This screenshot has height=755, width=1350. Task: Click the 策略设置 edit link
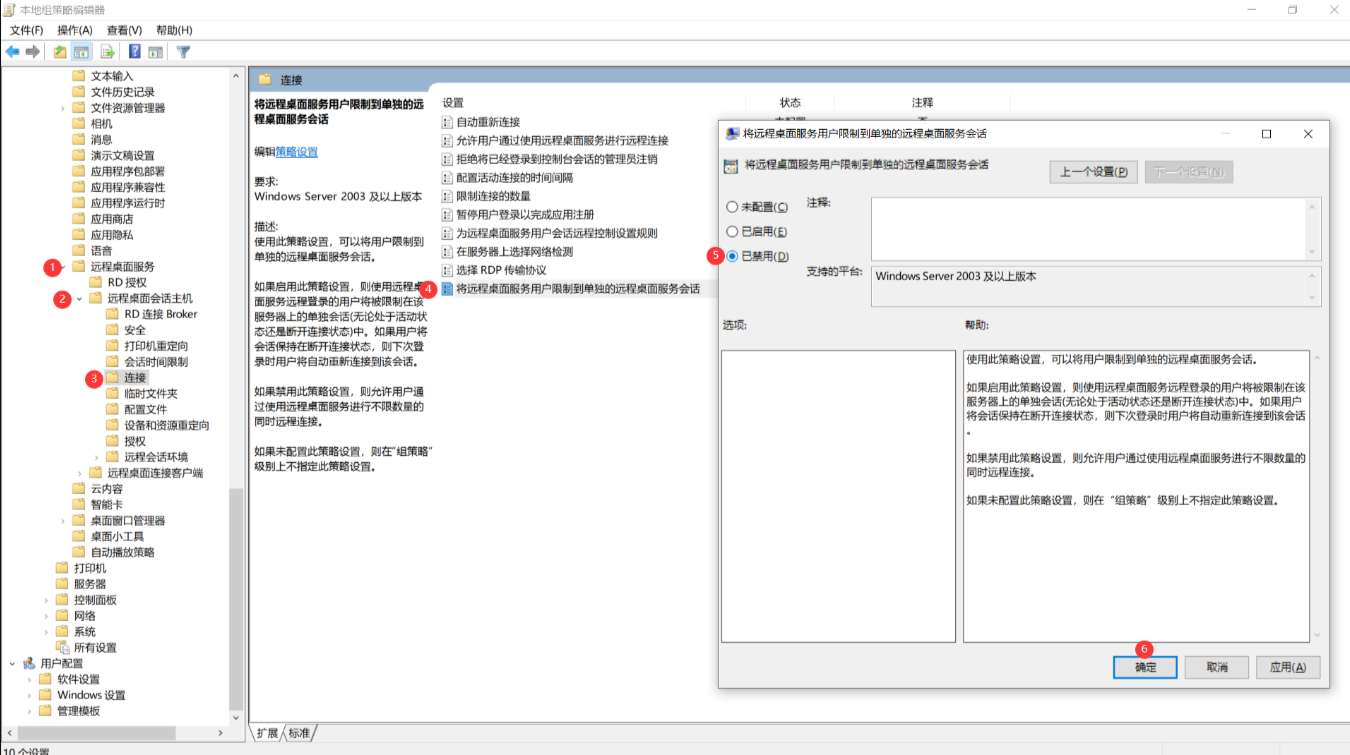[x=296, y=152]
